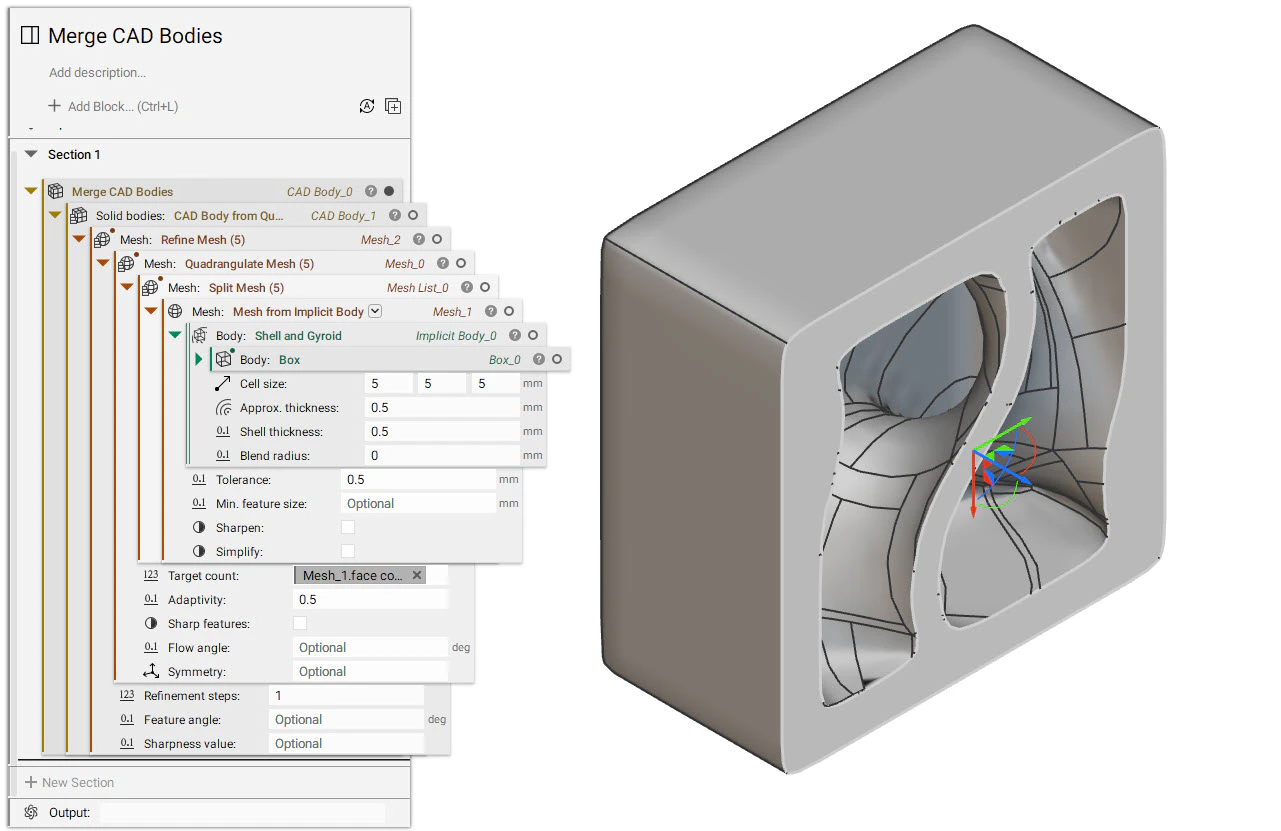The width and height of the screenshot is (1281, 831).
Task: Click the add-to-notebook icon beside the regenerate icon
Action: tap(393, 105)
